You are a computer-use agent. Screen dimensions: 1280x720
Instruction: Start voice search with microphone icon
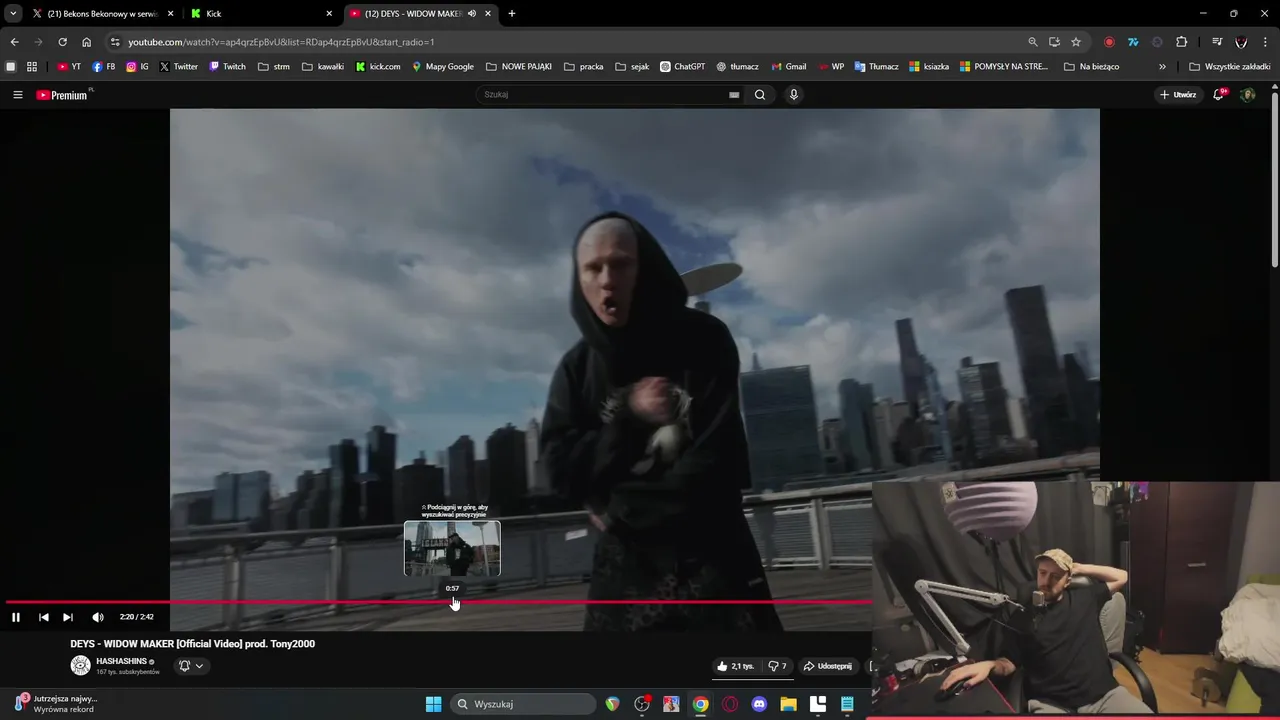(x=794, y=95)
